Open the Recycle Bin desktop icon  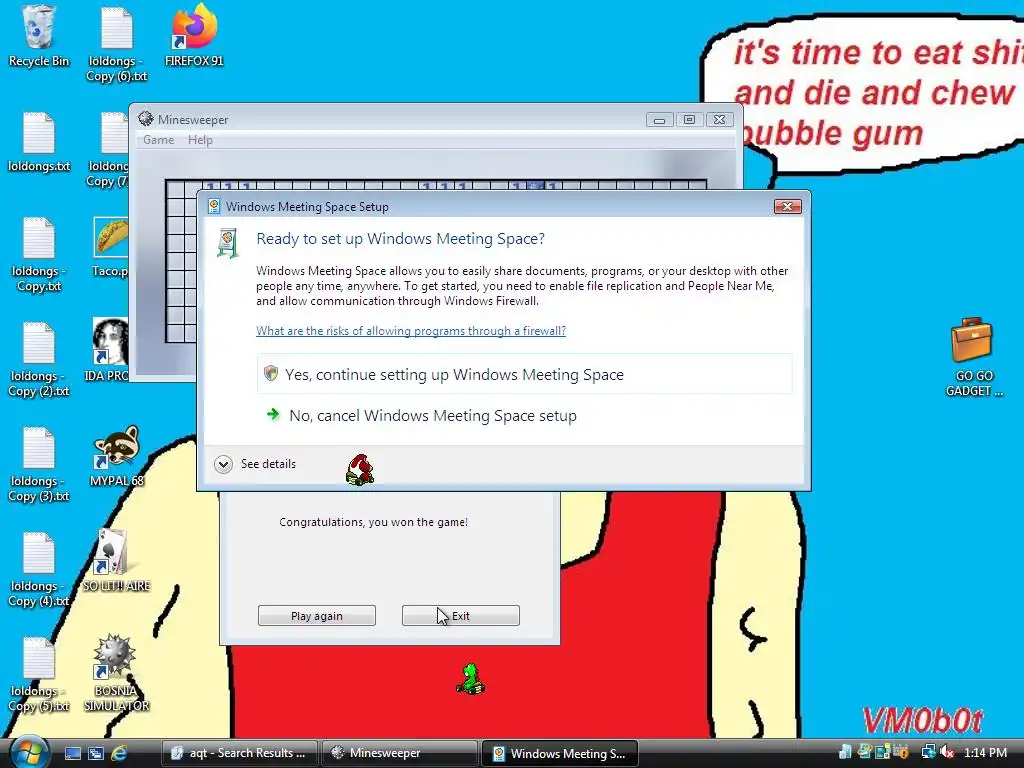(x=39, y=36)
